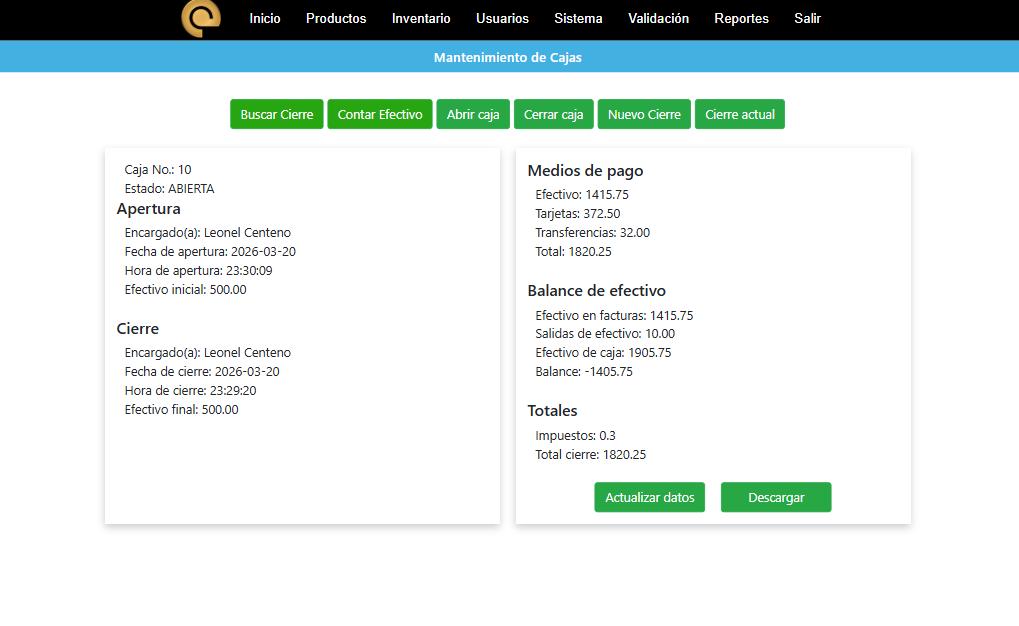Click Hora de cierre: 23:29:20

click(x=190, y=391)
